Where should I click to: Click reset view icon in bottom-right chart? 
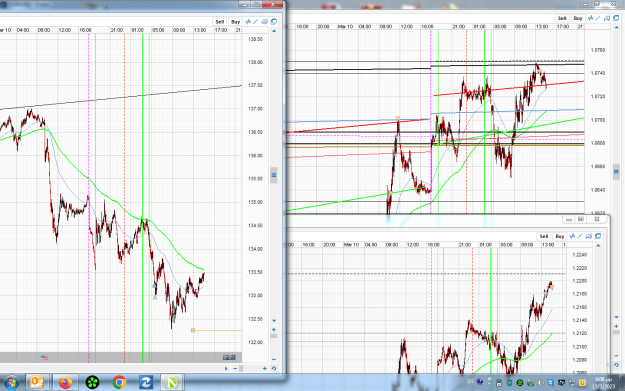(616, 365)
